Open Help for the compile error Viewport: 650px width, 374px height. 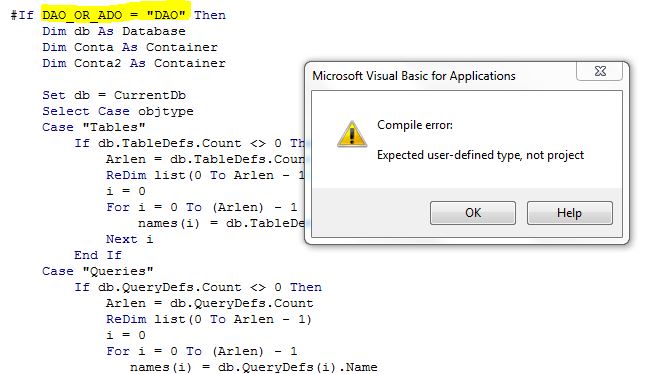pos(570,213)
